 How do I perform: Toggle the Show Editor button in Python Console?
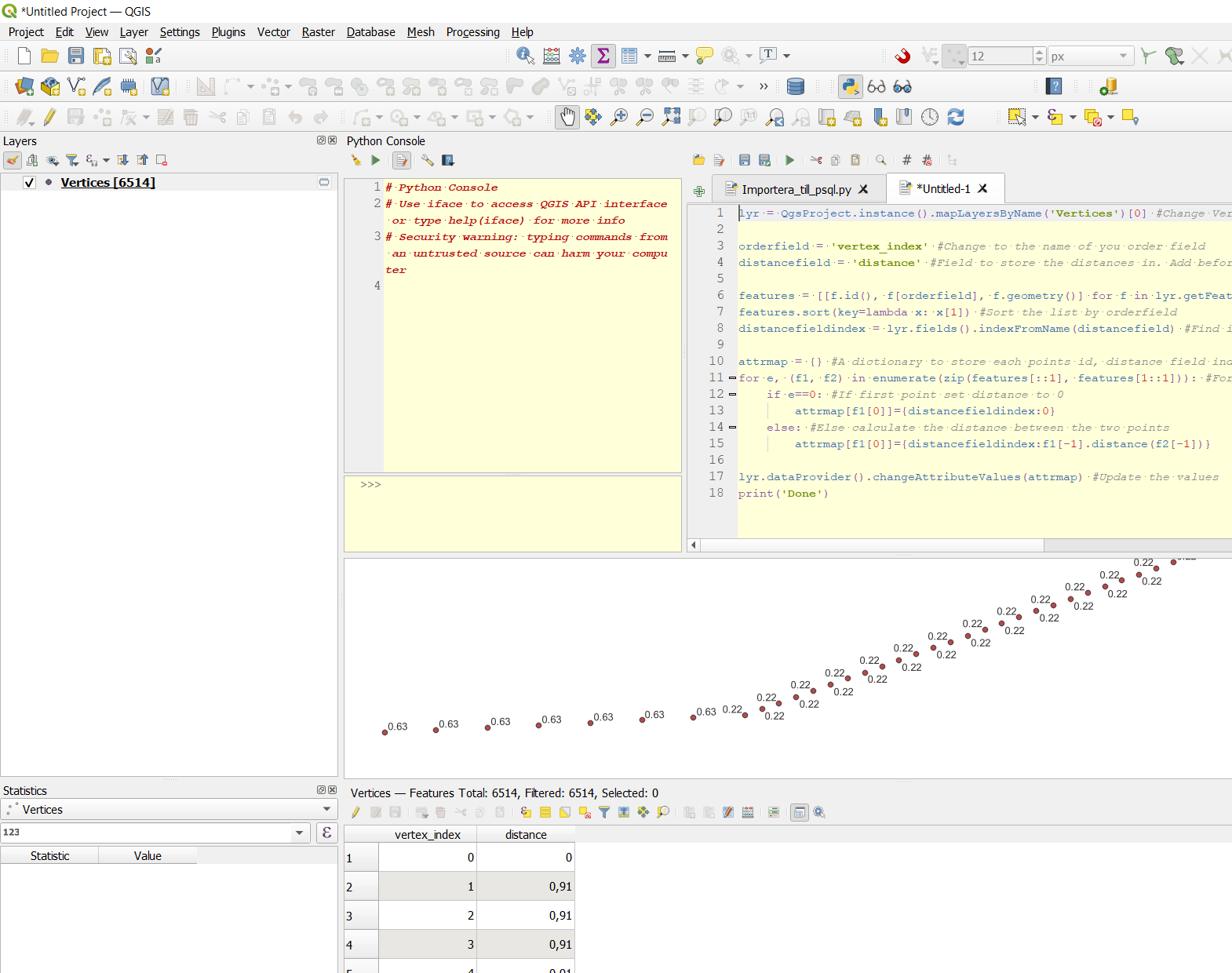pos(402,160)
